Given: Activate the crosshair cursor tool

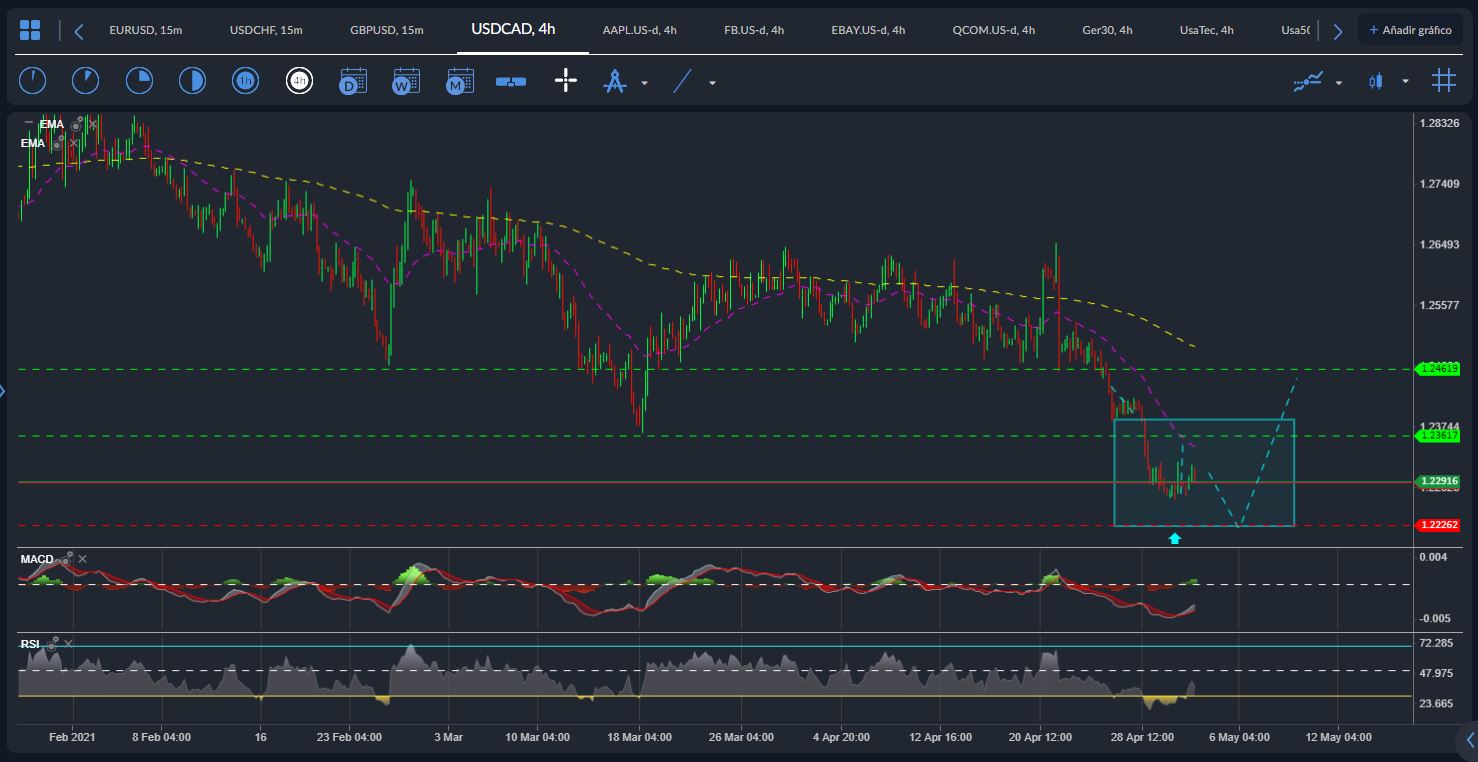Looking at the screenshot, I should click(566, 81).
